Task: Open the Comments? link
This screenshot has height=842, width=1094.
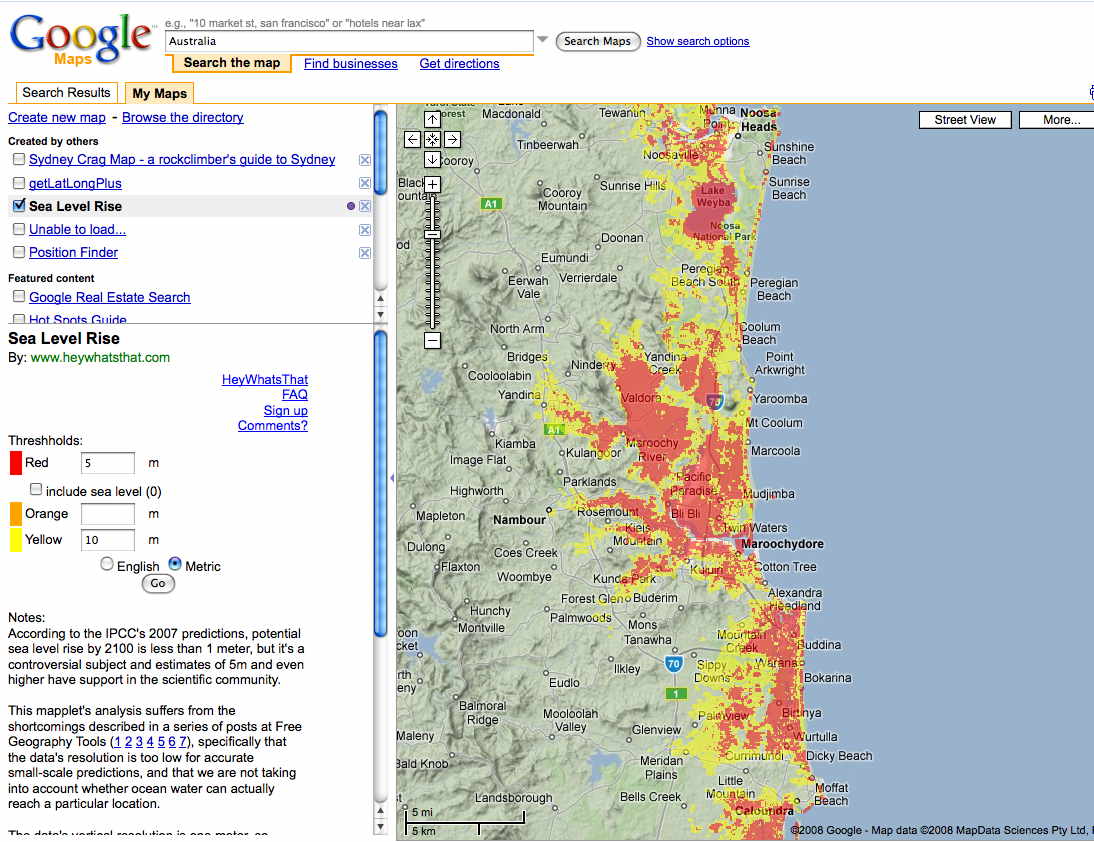Action: [273, 426]
